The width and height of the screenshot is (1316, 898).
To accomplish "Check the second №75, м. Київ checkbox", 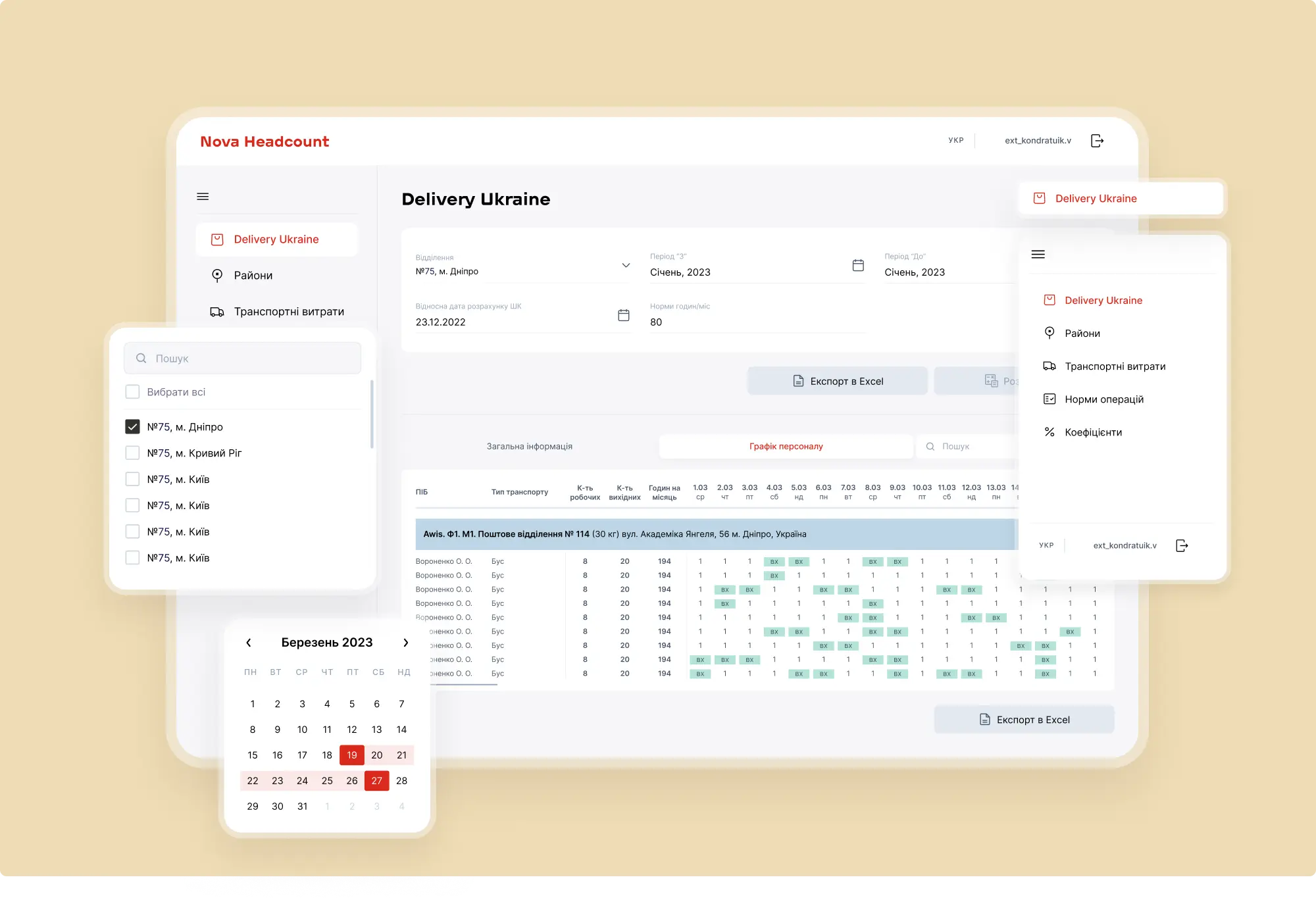I will 132,505.
